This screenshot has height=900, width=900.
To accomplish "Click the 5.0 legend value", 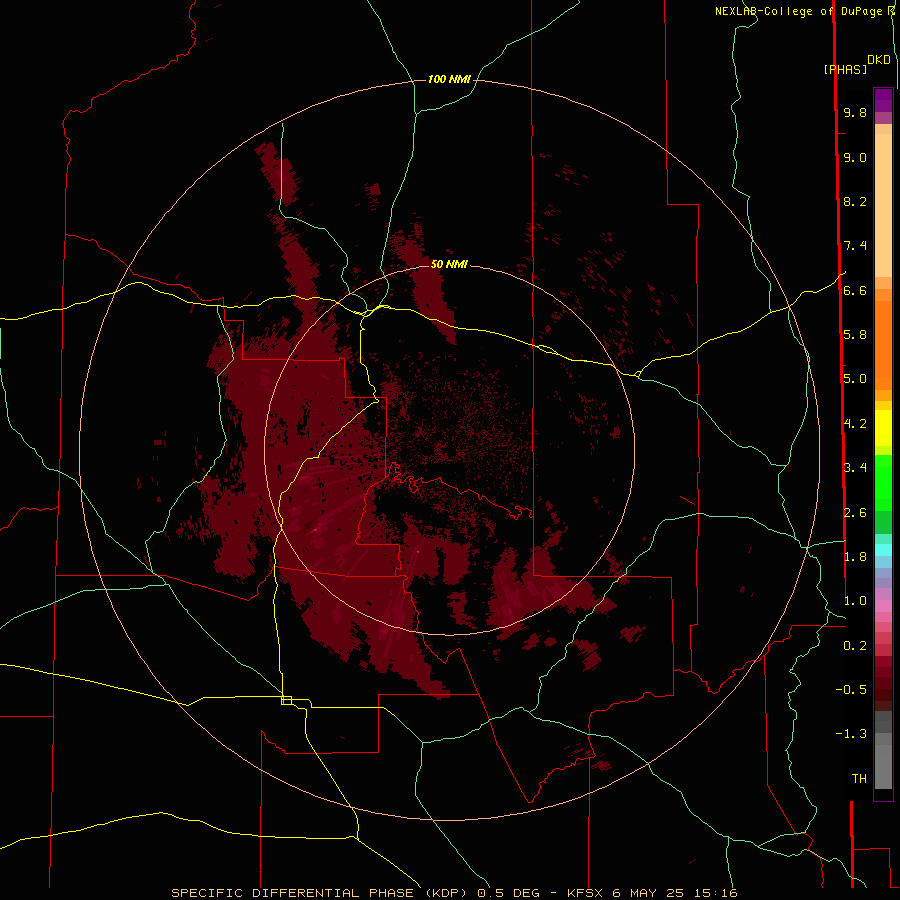I will 855,379.
